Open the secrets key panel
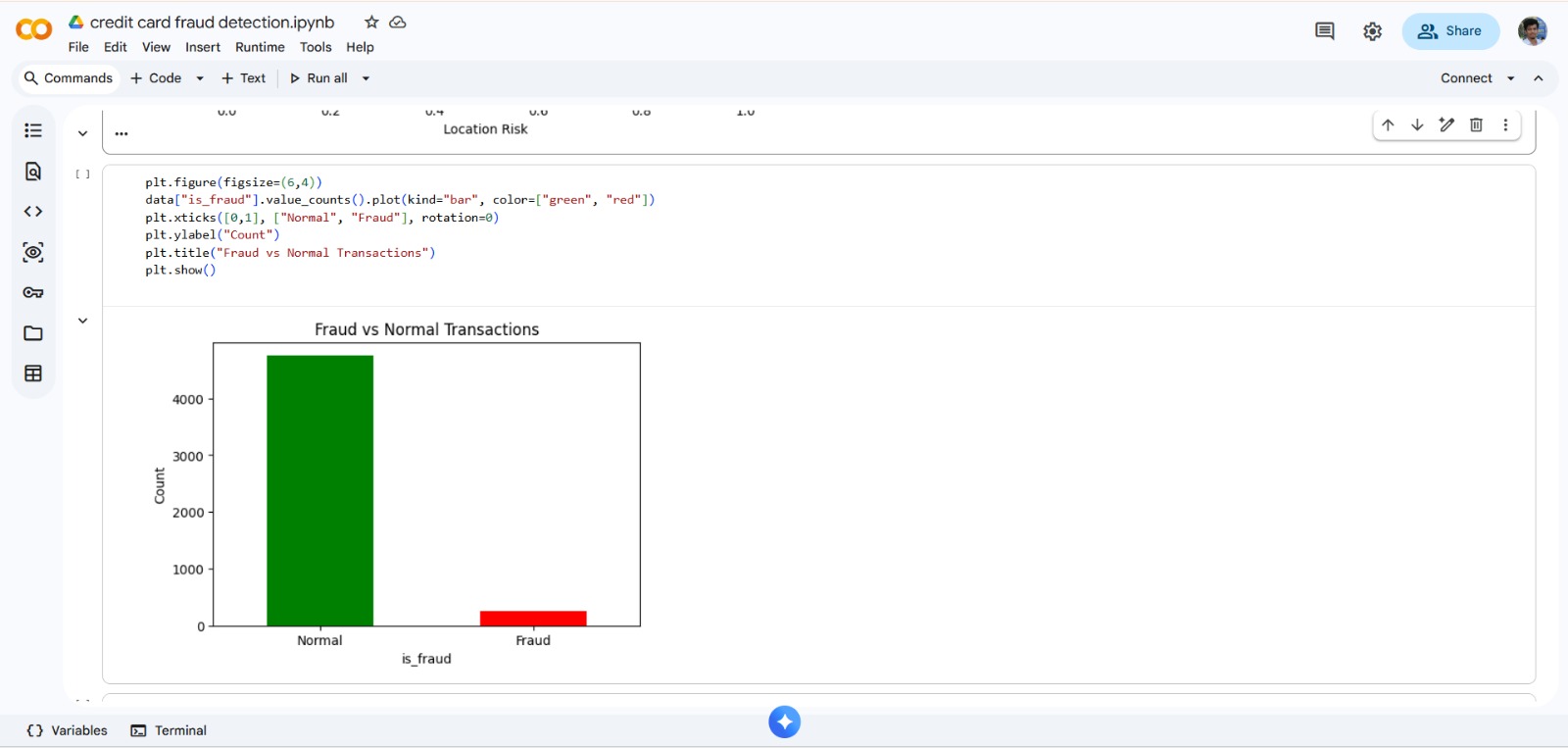 tap(33, 293)
